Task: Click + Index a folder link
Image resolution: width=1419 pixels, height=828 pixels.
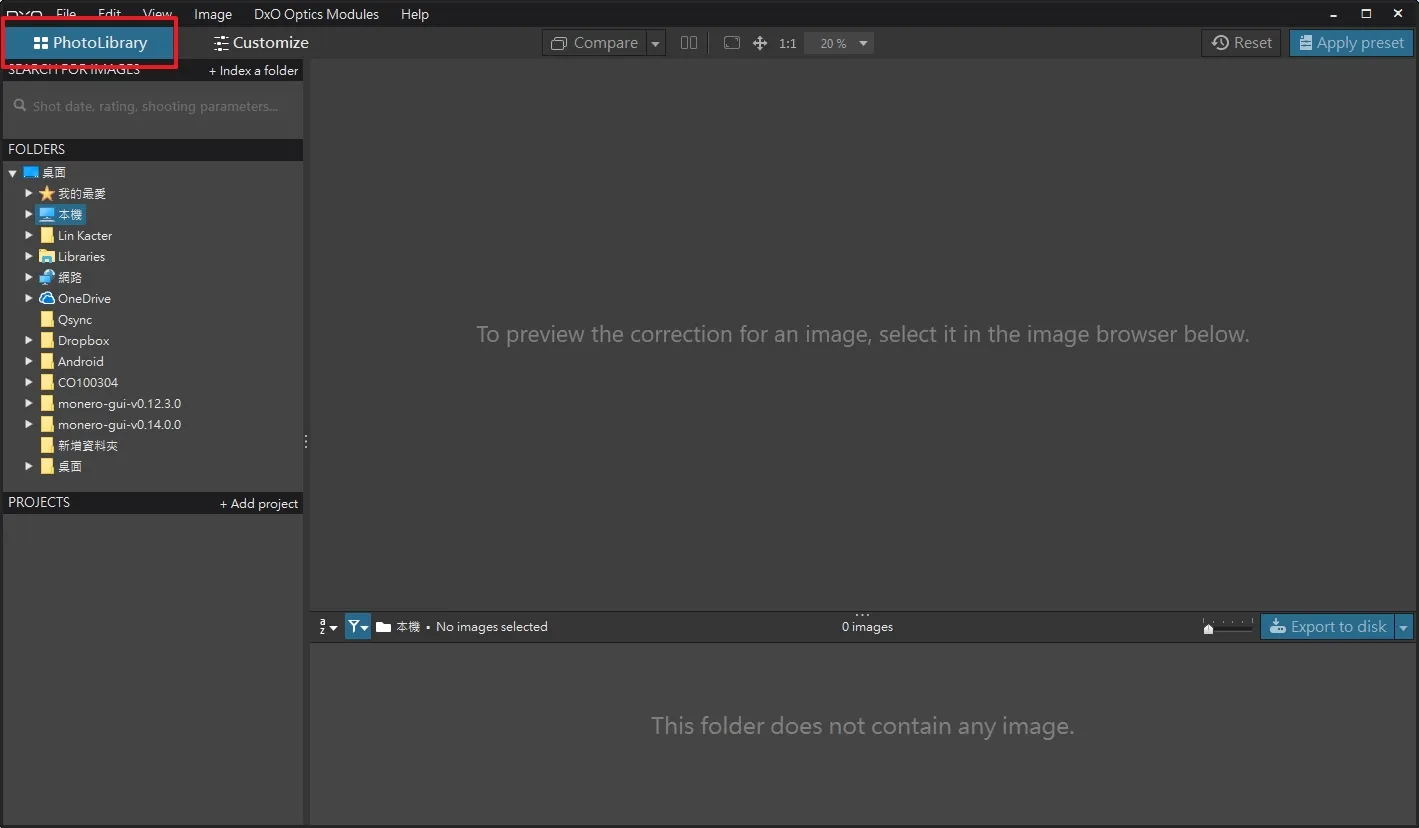Action: (253, 71)
